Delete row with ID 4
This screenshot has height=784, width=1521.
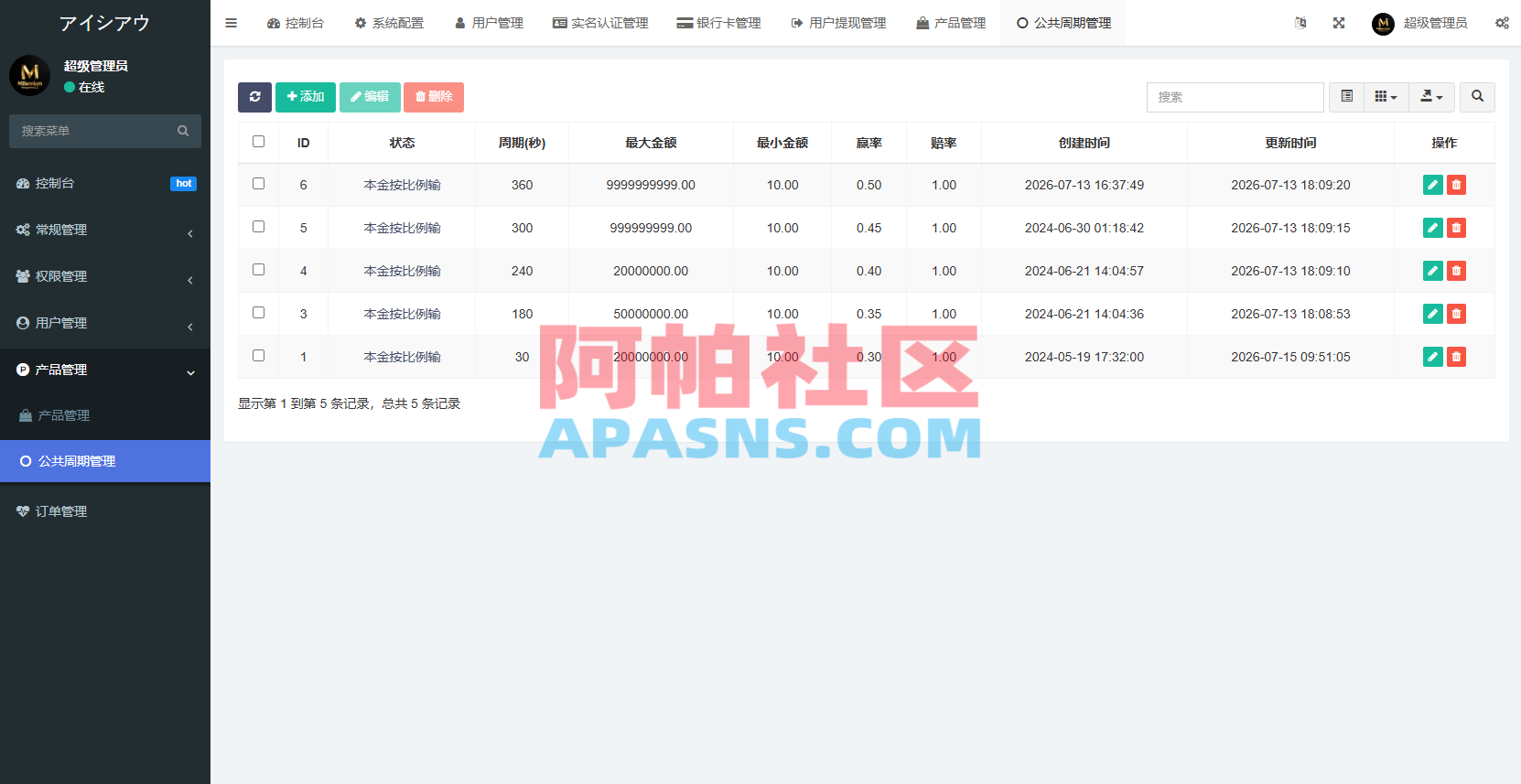[x=1456, y=271]
